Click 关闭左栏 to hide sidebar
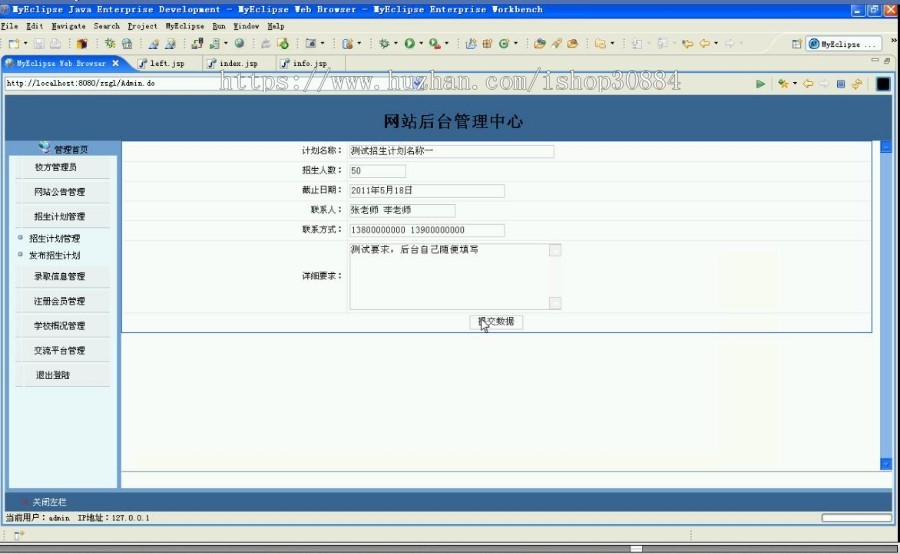Screen dimensions: 900x554 [x=49, y=502]
